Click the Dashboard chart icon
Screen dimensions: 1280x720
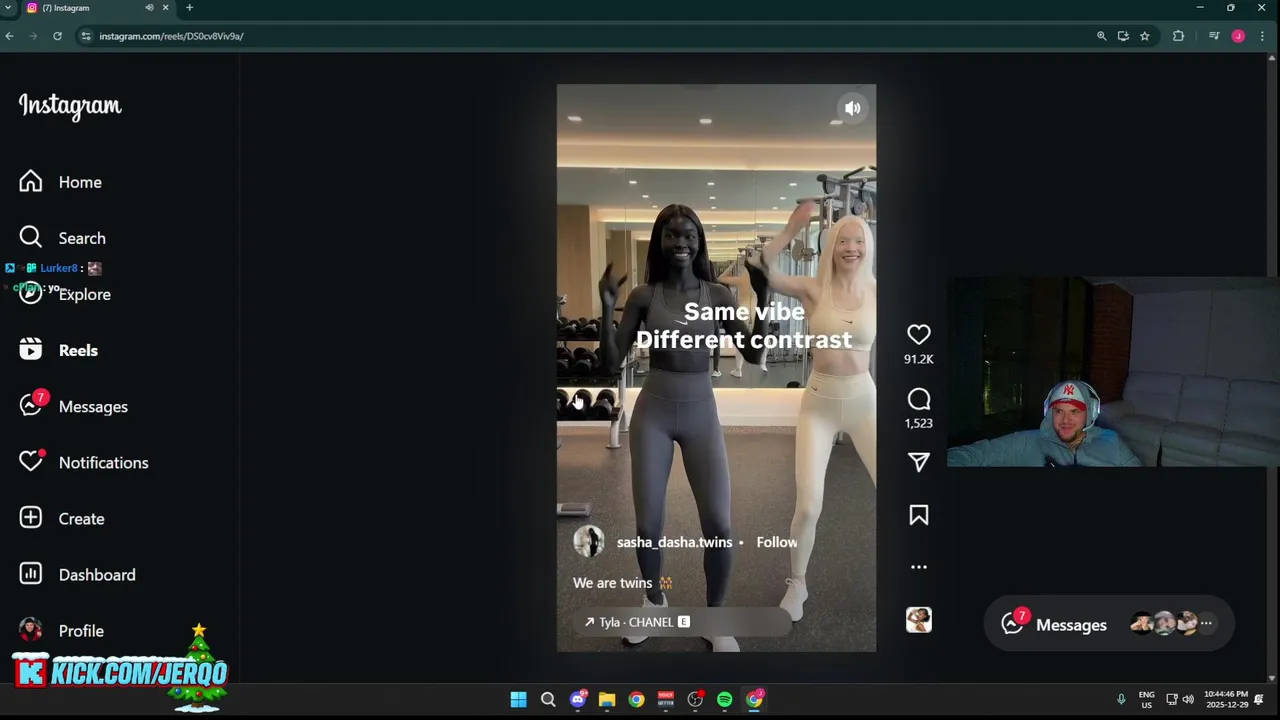pyautogui.click(x=31, y=573)
